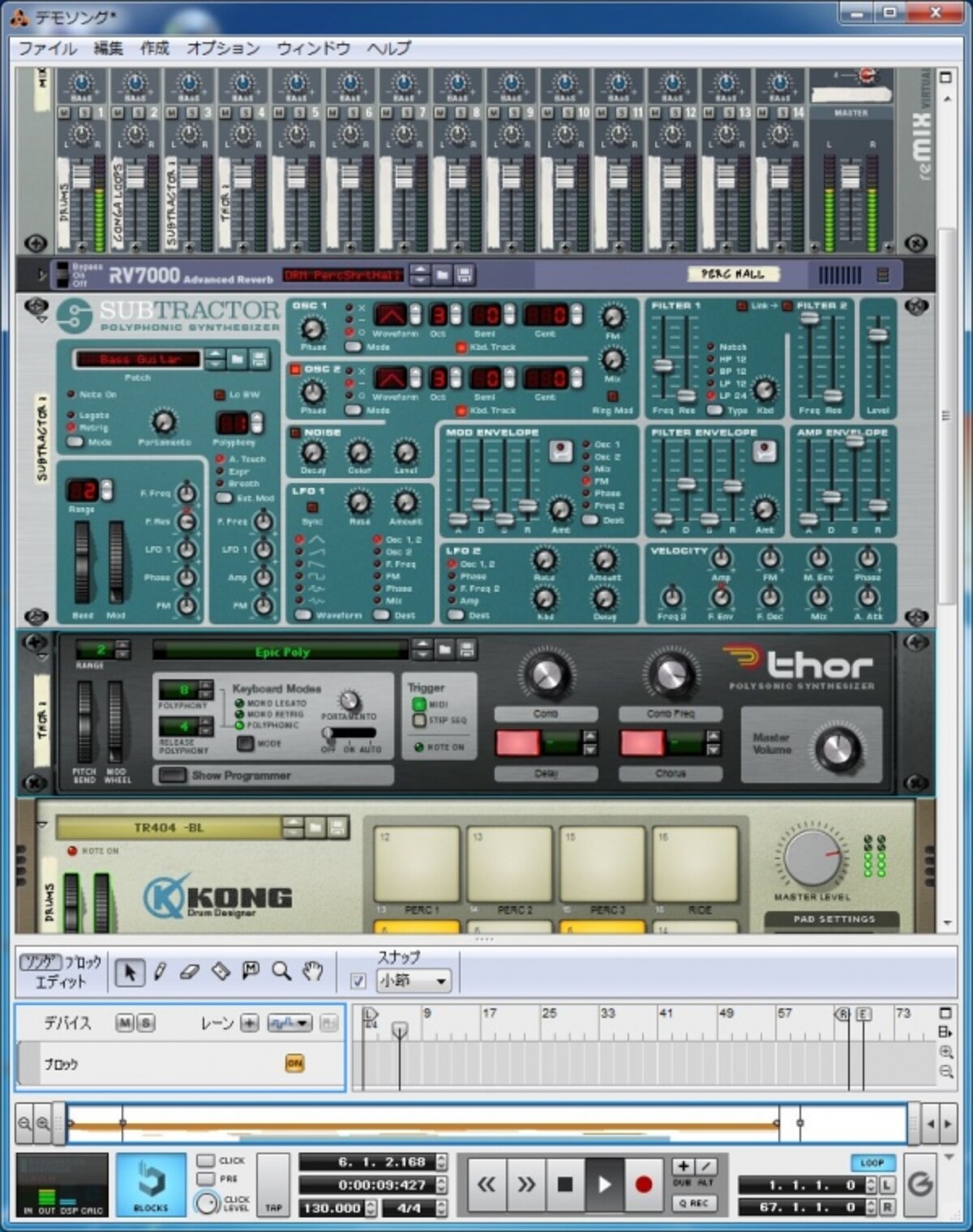The image size is (973, 1232).
Task: Toggle the LOOP button
Action: pos(872,1162)
